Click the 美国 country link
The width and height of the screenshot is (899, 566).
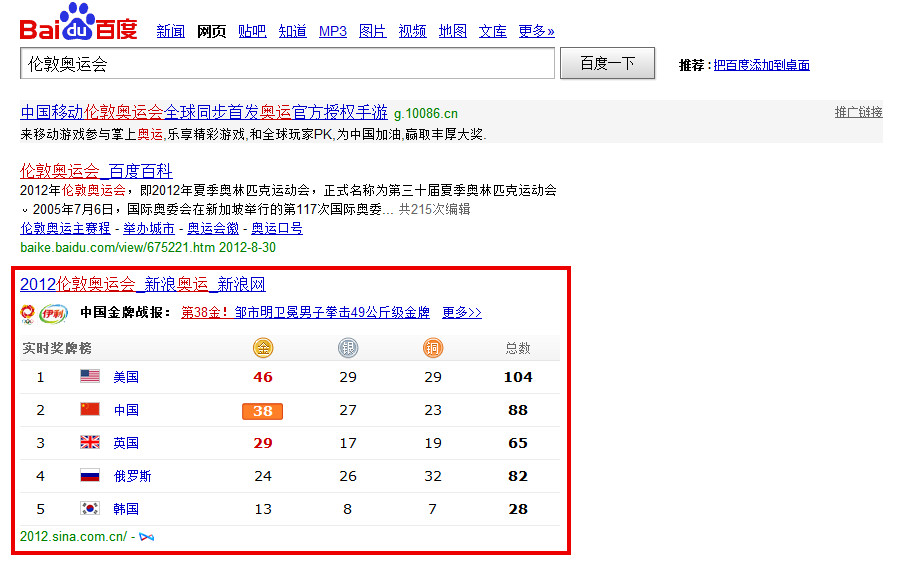(x=126, y=377)
